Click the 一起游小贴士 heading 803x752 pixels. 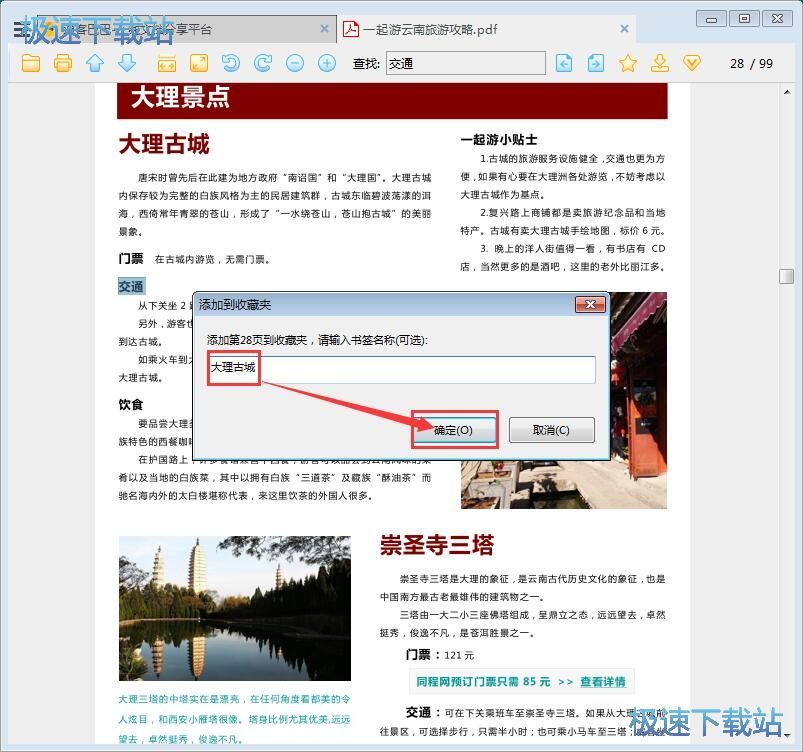[499, 139]
